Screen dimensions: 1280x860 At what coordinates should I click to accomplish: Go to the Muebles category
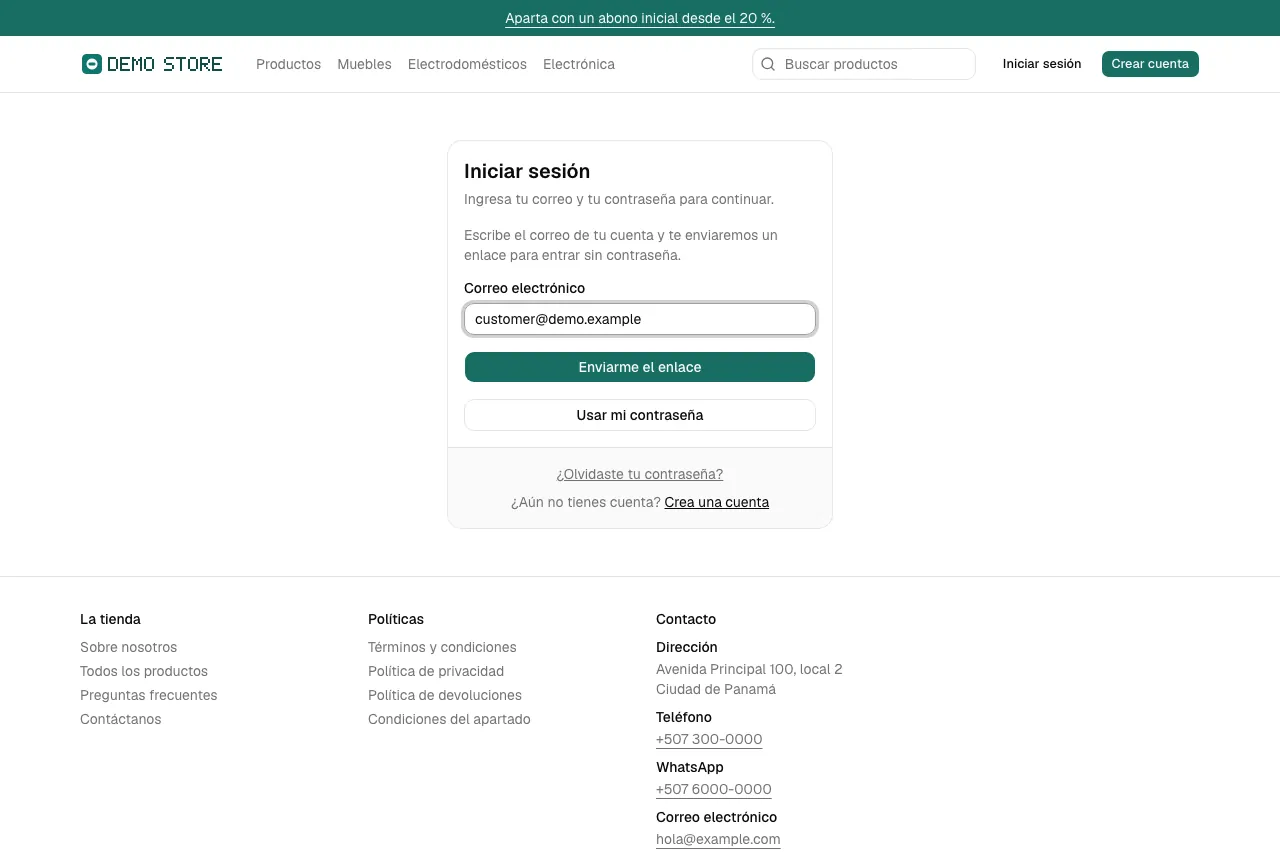pos(364,64)
